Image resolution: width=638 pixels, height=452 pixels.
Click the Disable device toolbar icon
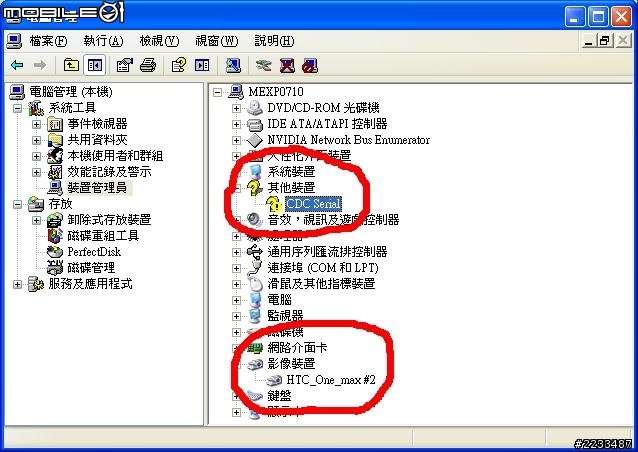[310, 65]
